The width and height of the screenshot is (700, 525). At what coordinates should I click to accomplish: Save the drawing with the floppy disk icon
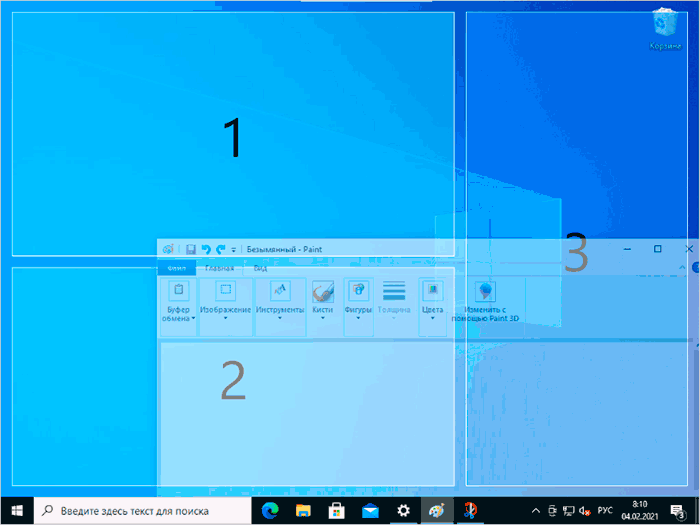point(191,249)
